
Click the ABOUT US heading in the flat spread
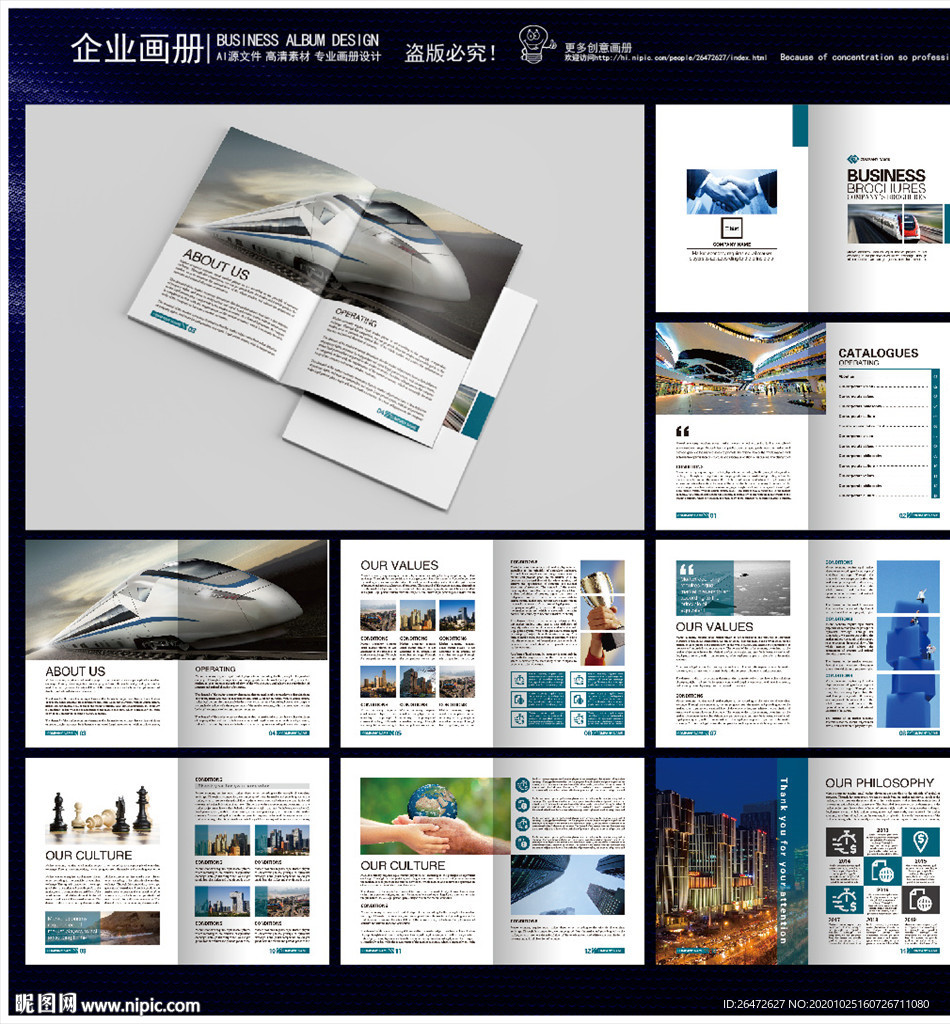pos(75,671)
